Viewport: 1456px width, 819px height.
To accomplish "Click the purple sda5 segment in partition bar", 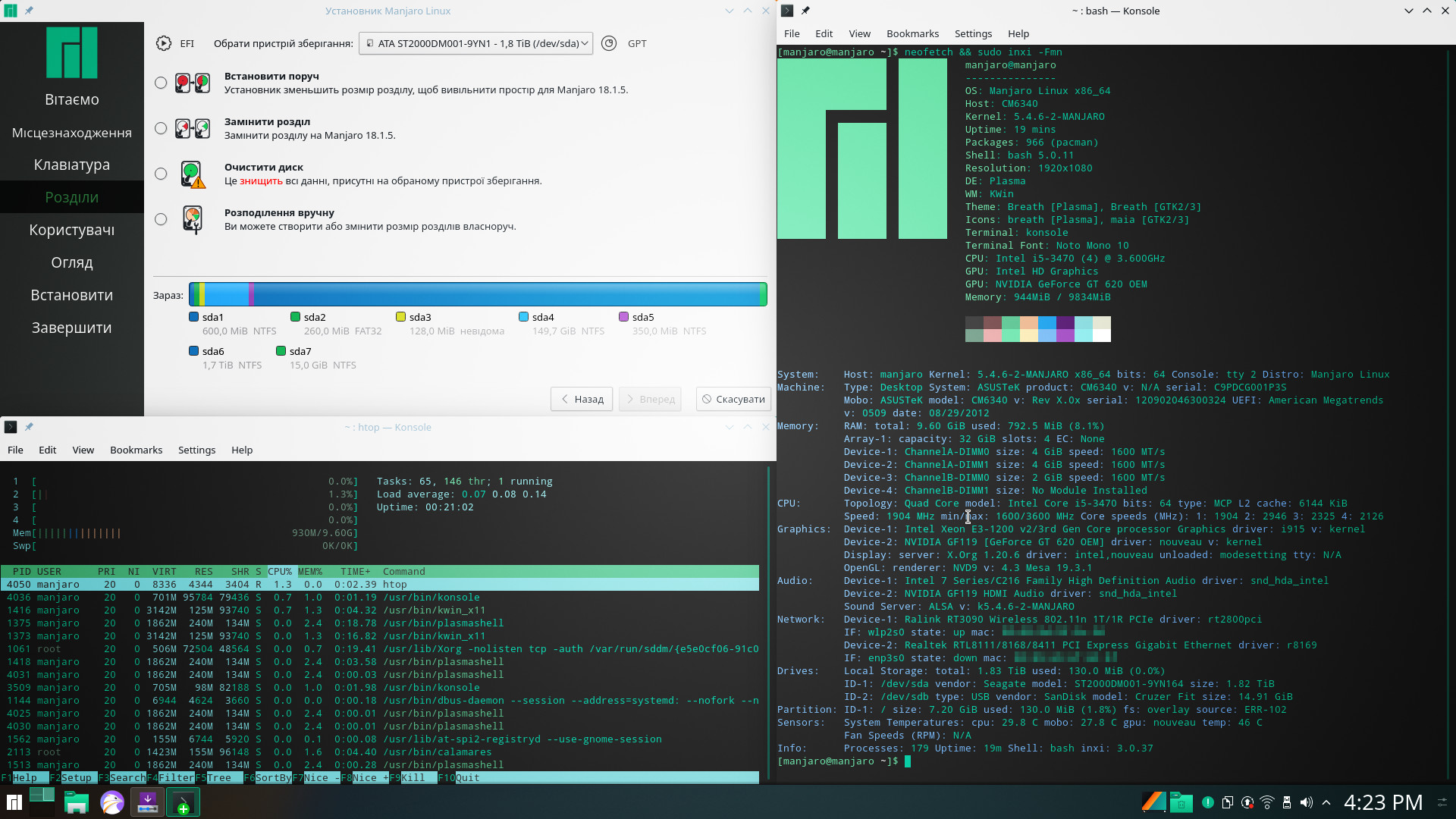I will tap(251, 294).
